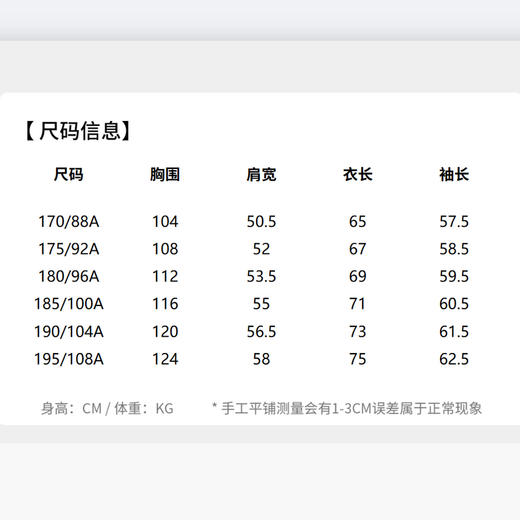Click the 肩宽 column header
Image resolution: width=520 pixels, height=520 pixels.
261,174
